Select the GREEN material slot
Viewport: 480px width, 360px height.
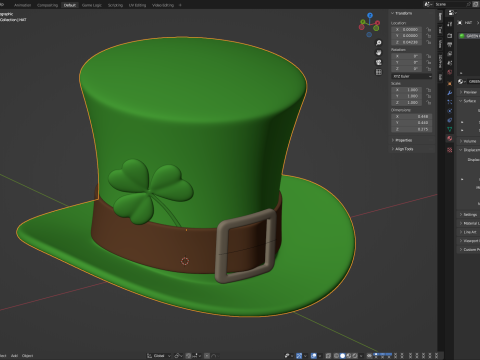click(469, 36)
